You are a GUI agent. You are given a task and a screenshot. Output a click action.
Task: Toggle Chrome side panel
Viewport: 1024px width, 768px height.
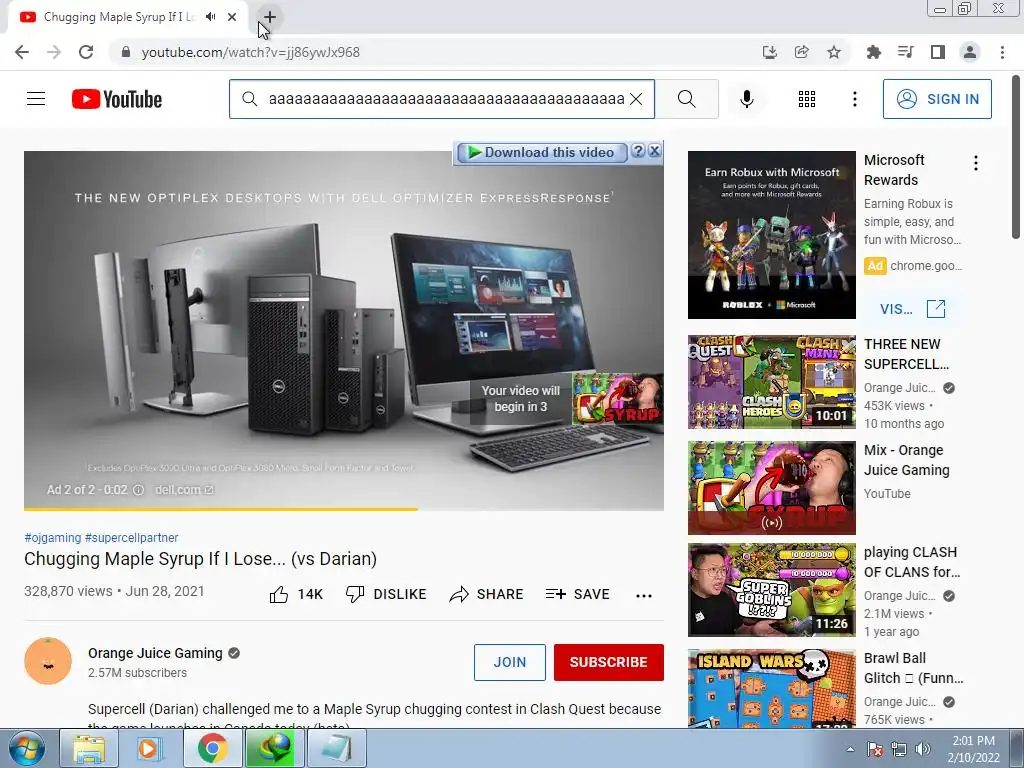938,52
